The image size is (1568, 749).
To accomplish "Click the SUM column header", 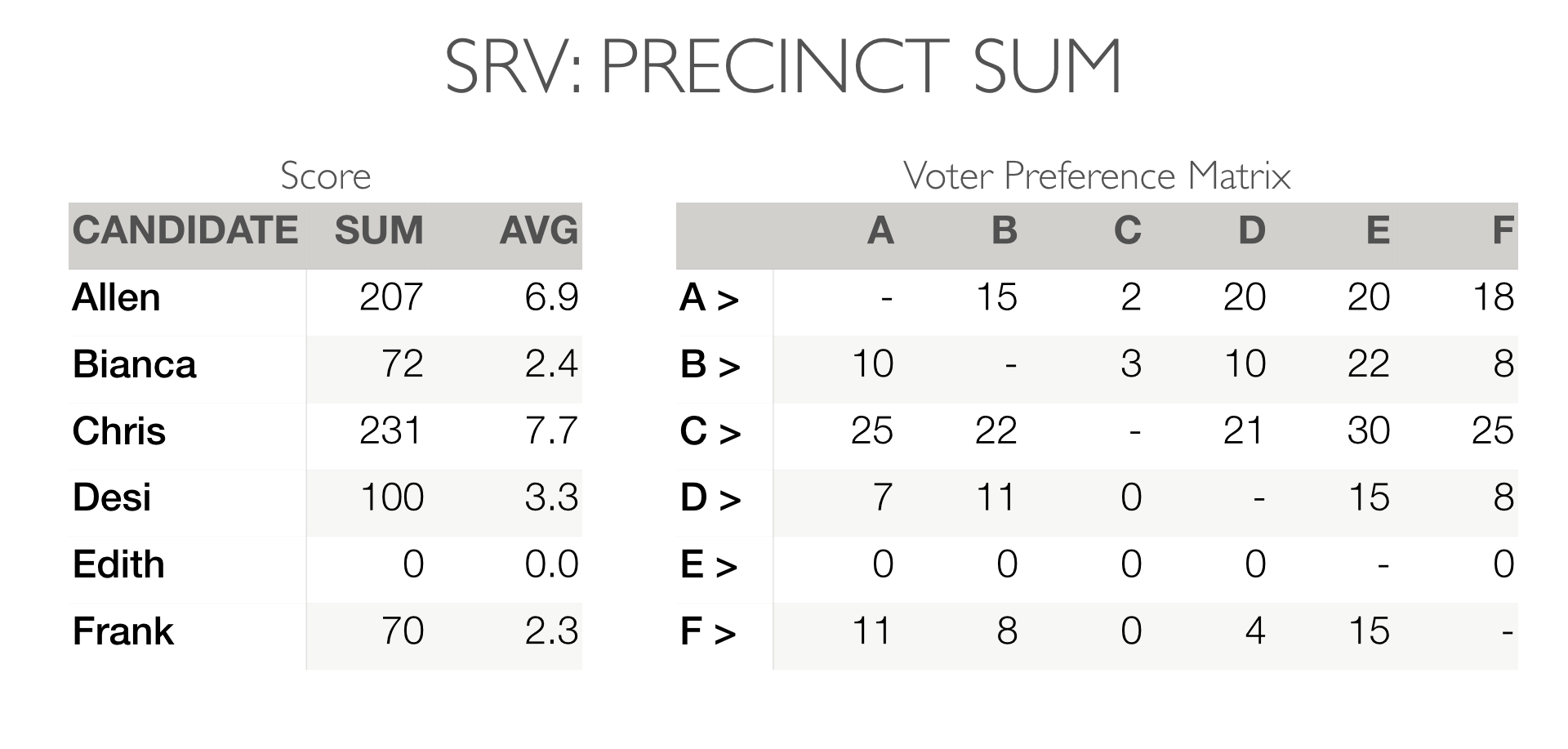I will [x=379, y=230].
